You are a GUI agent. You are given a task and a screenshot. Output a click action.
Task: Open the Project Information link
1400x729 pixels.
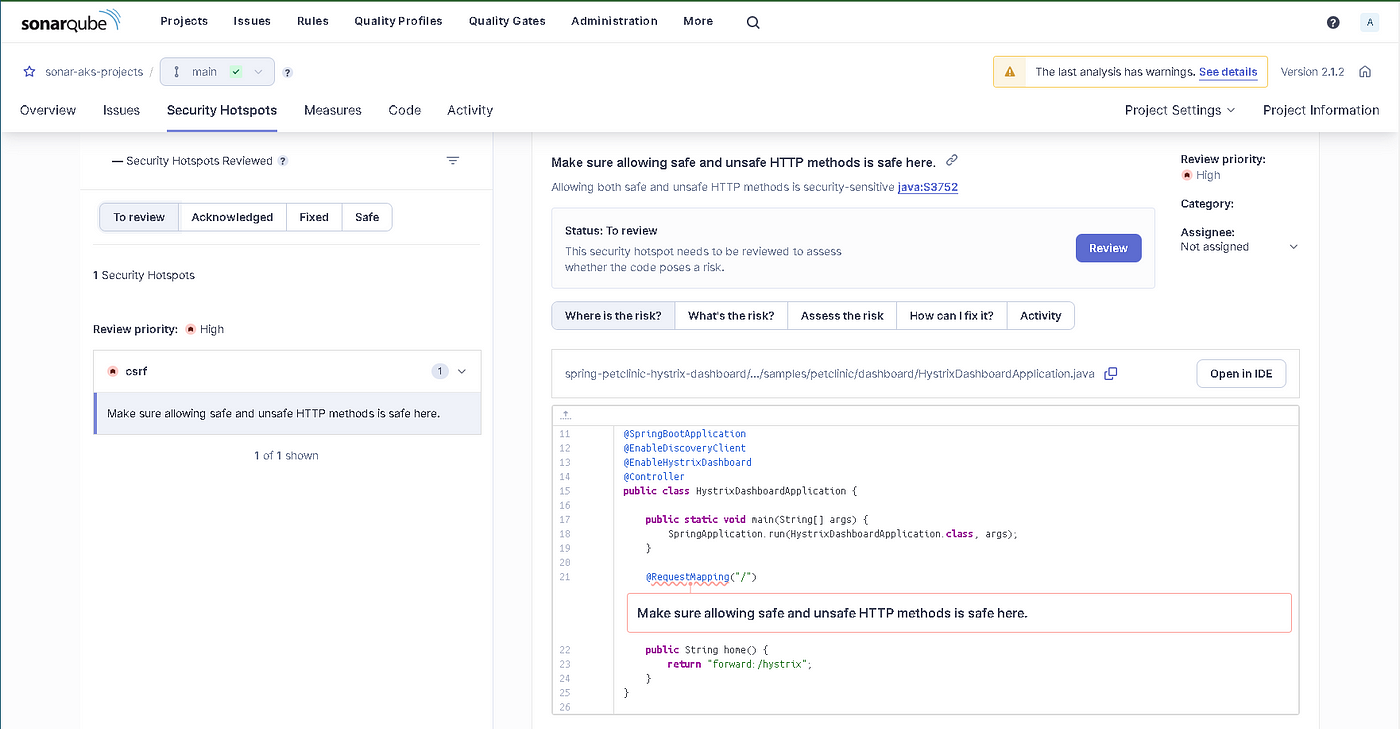(1321, 110)
